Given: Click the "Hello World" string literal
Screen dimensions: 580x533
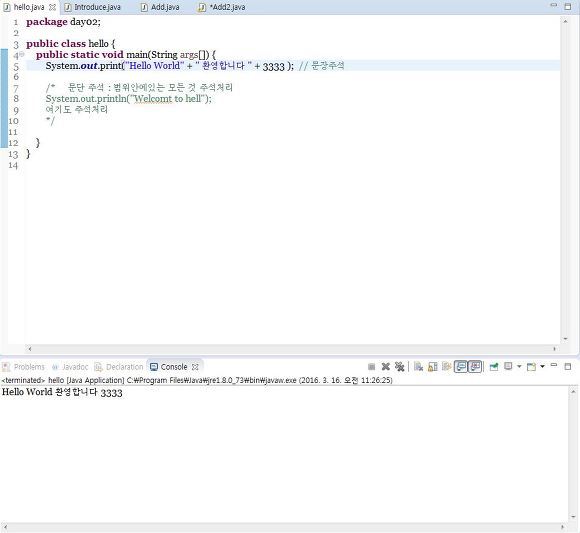Looking at the screenshot, I should pyautogui.click(x=155, y=66).
